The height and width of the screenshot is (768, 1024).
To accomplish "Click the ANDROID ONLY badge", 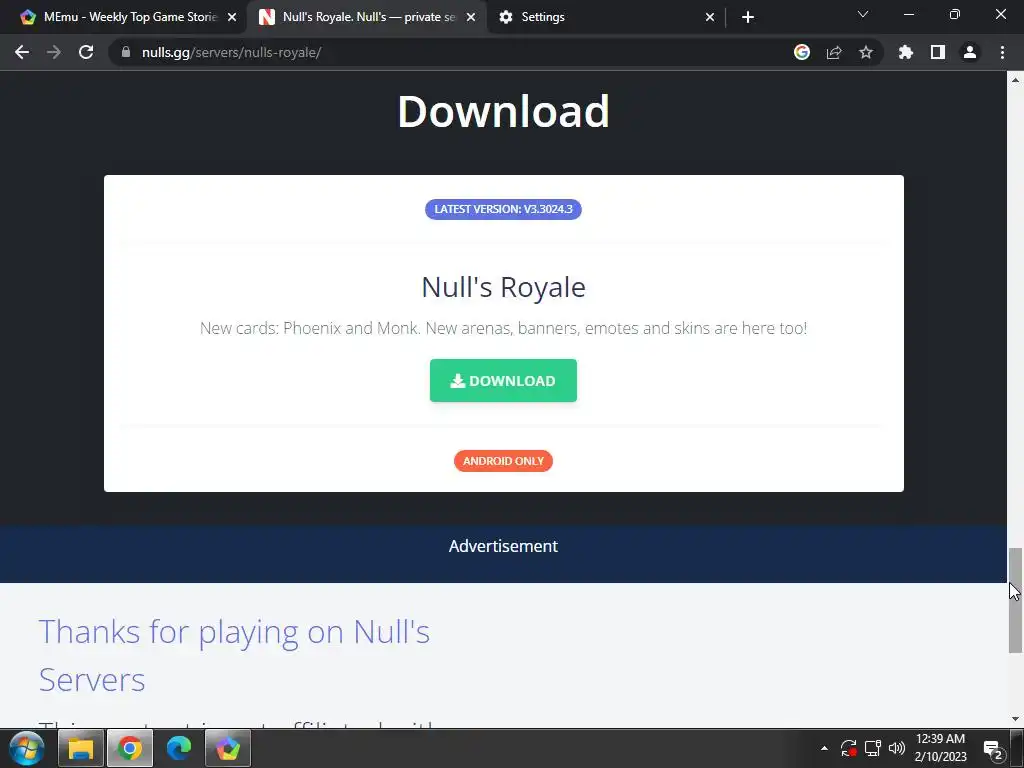I will pos(503,461).
